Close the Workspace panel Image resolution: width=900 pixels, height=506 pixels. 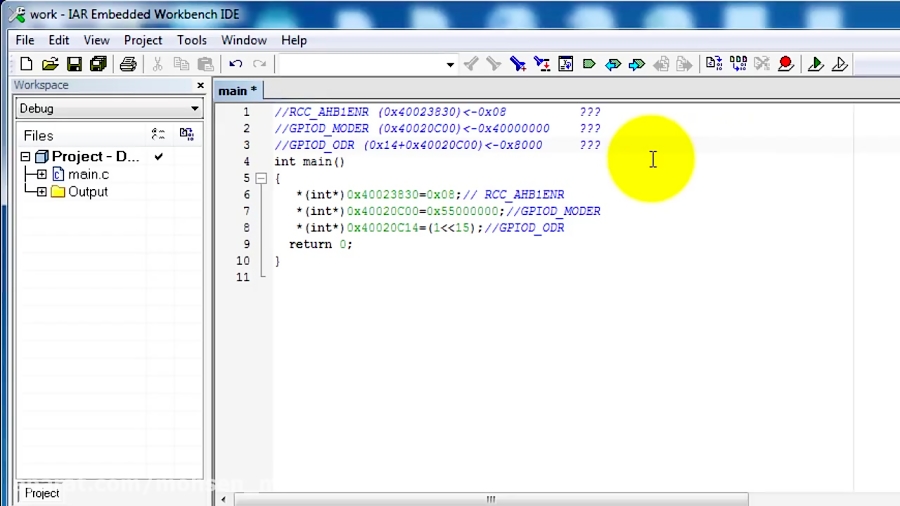tap(200, 85)
